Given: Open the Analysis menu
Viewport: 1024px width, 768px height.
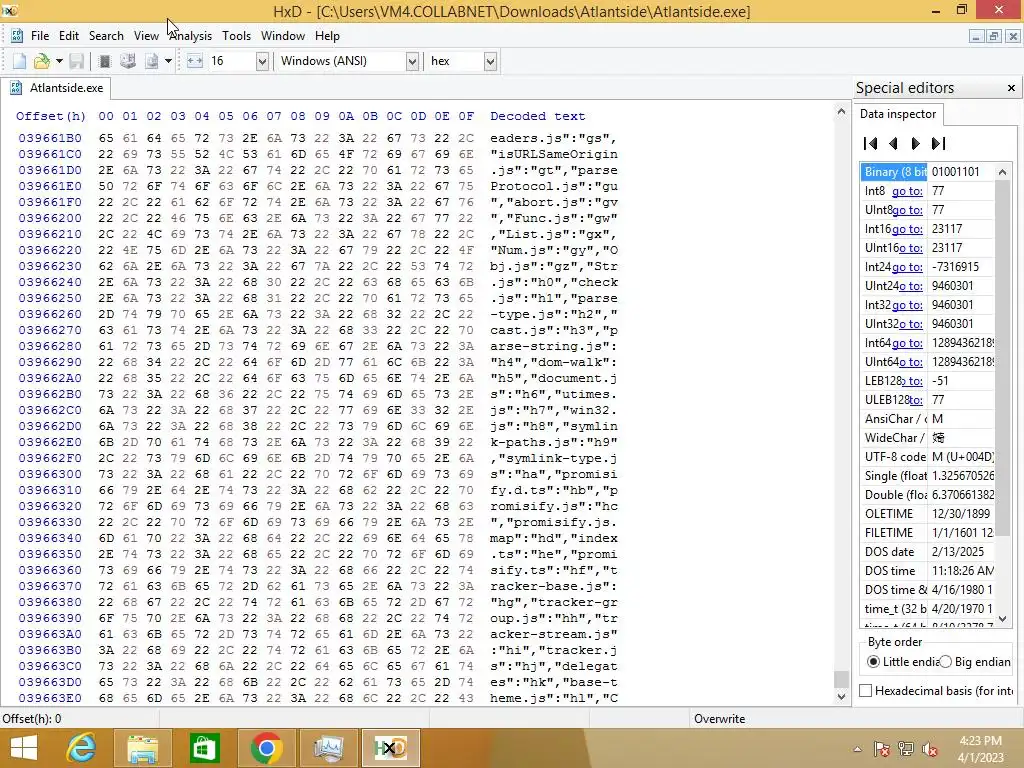Looking at the screenshot, I should [191, 36].
